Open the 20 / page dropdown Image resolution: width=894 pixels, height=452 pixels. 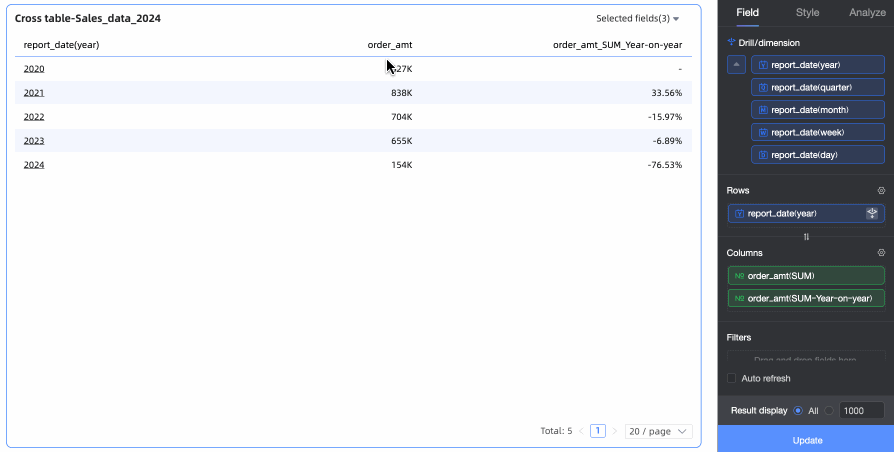659,431
